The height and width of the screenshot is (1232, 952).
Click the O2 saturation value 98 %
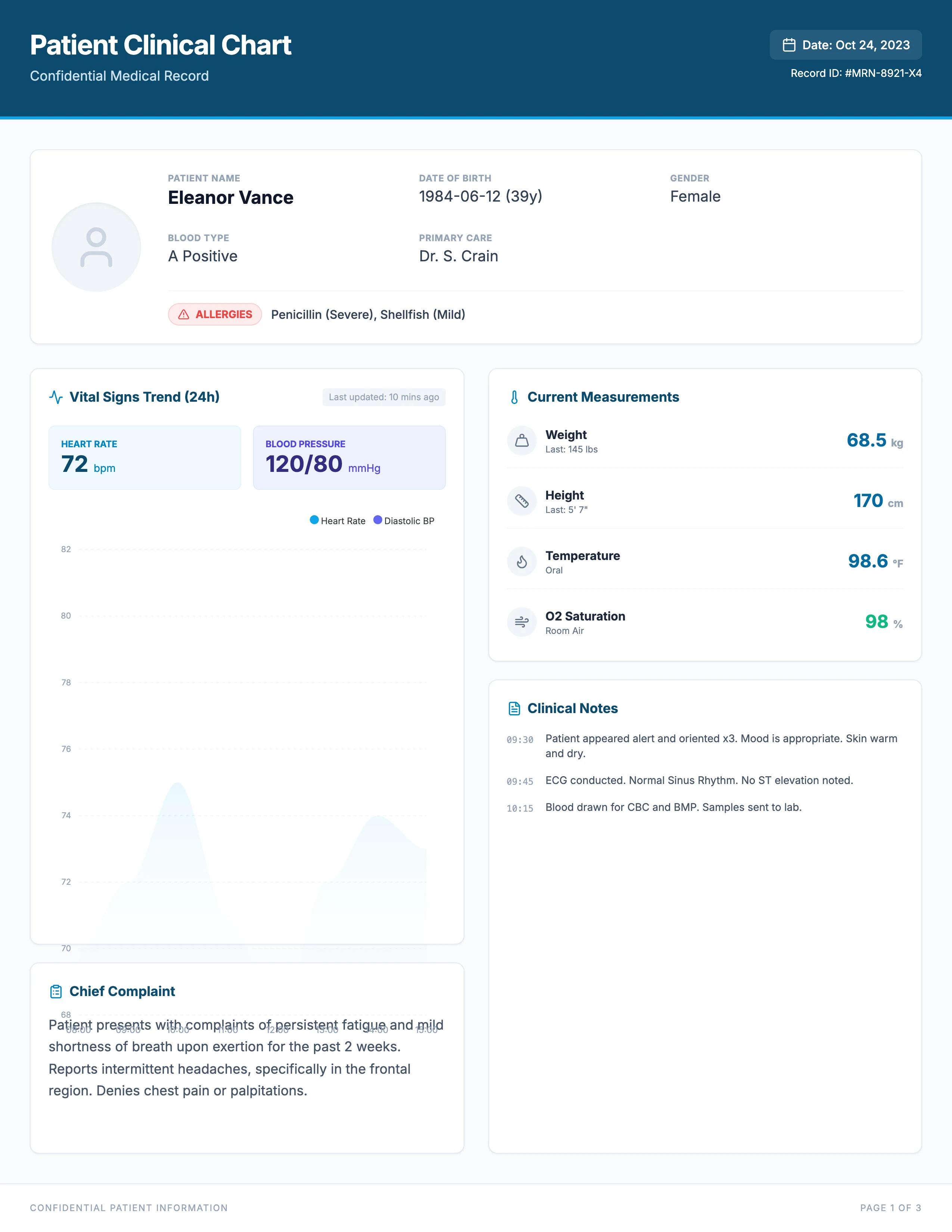[884, 622]
